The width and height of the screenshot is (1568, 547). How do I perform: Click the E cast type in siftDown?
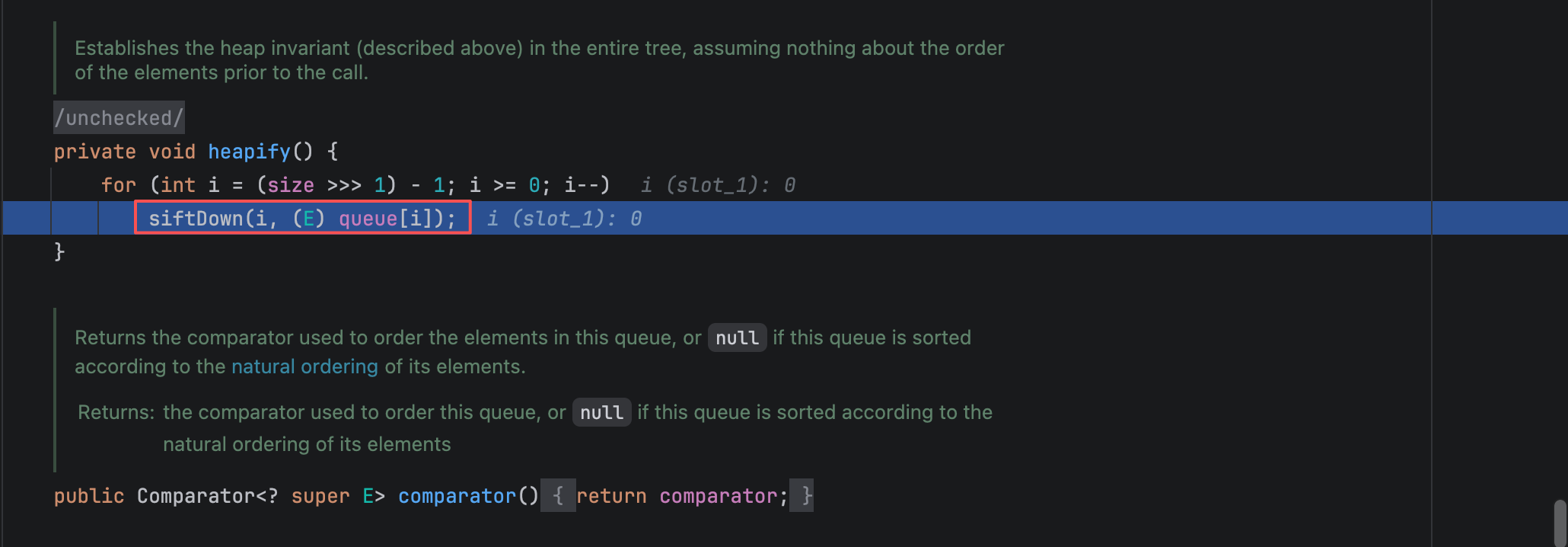pyautogui.click(x=308, y=219)
